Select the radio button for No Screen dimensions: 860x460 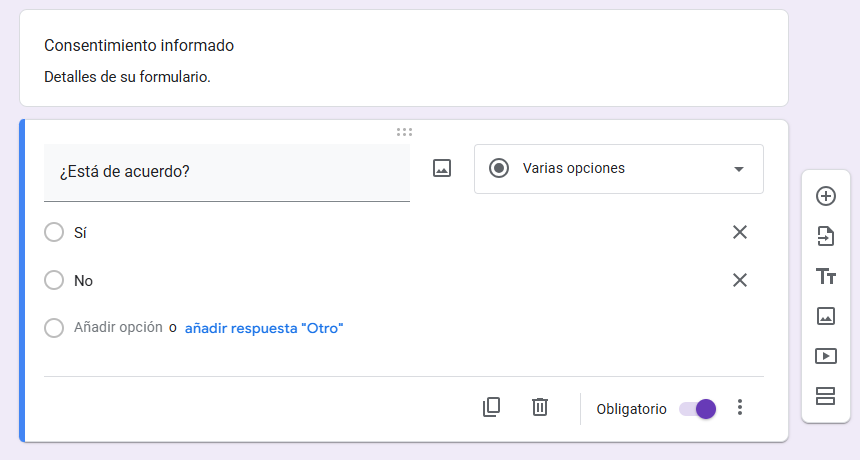coord(54,280)
